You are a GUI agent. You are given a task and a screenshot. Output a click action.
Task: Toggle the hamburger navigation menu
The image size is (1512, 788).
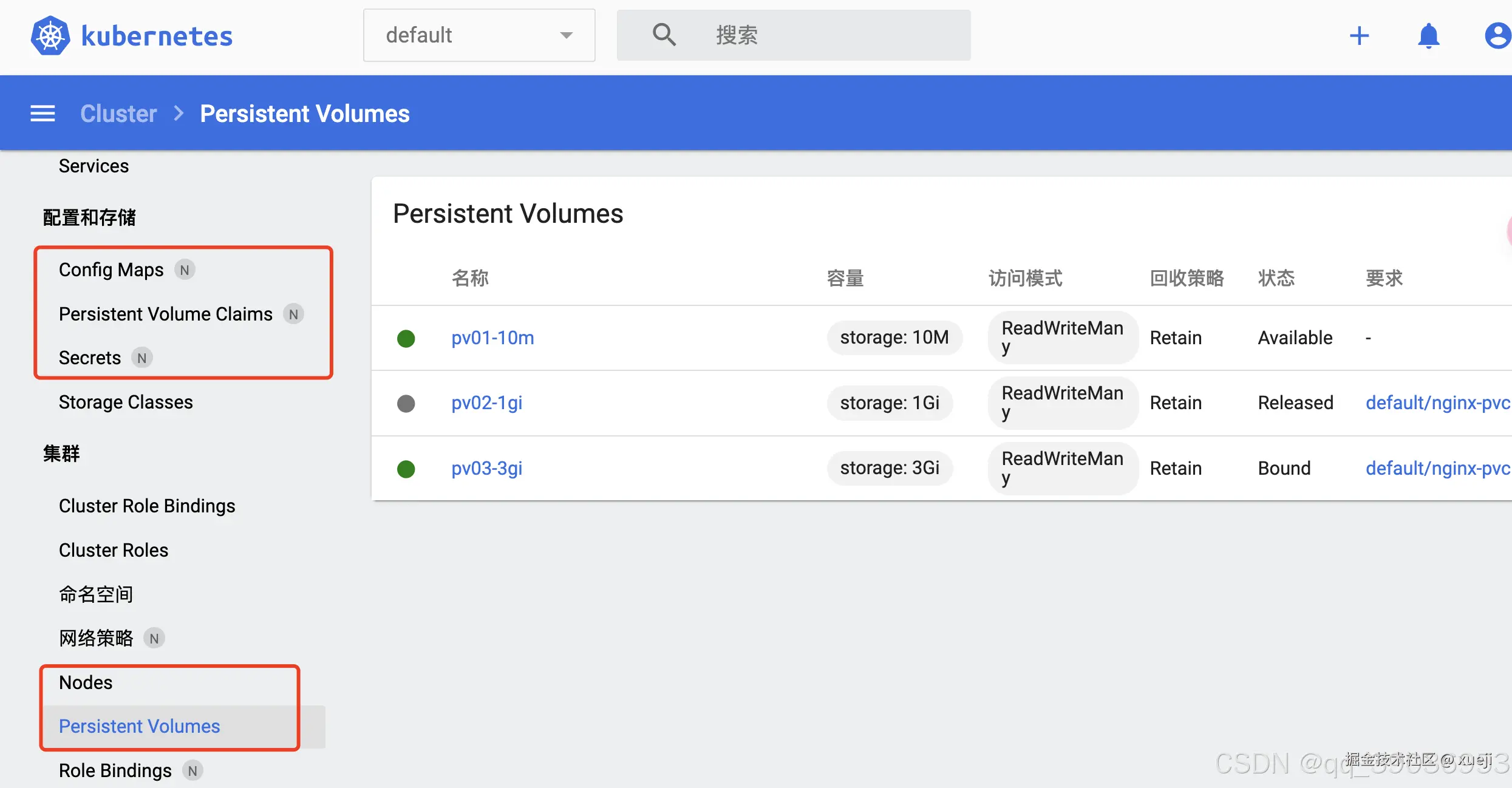(x=43, y=114)
